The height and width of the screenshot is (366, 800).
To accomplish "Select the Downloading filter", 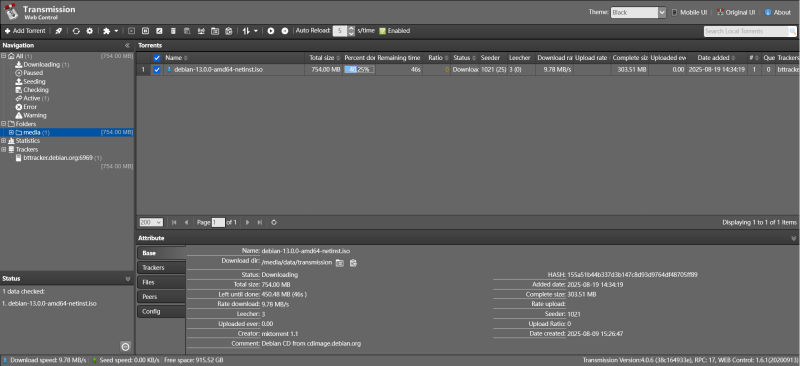I will [42, 64].
